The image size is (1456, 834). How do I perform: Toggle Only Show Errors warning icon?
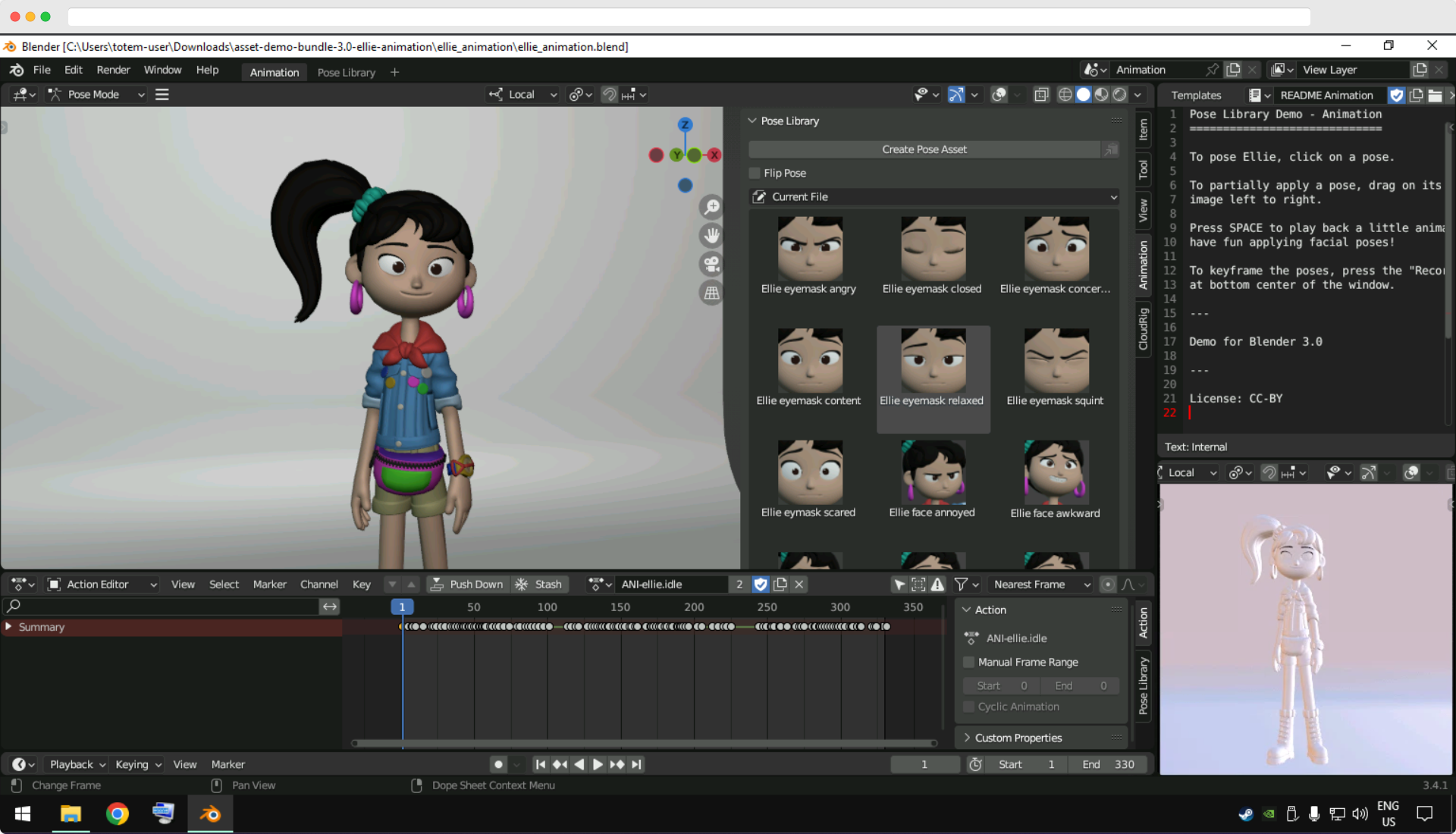938,585
